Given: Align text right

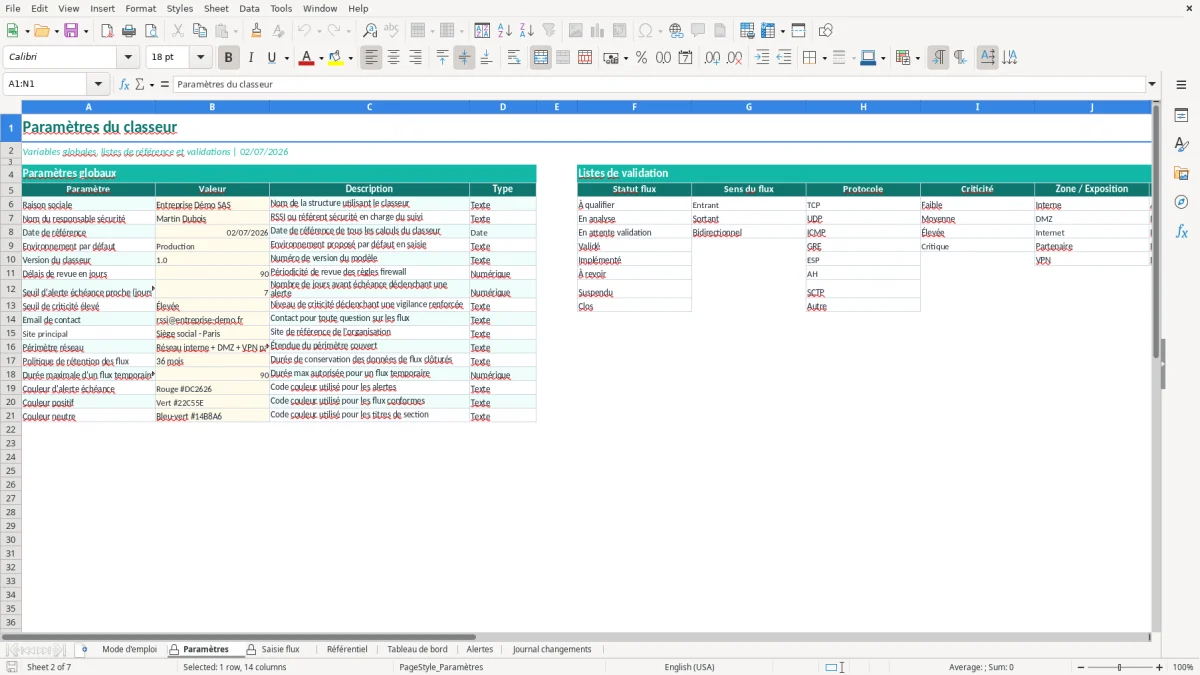Looking at the screenshot, I should (416, 58).
